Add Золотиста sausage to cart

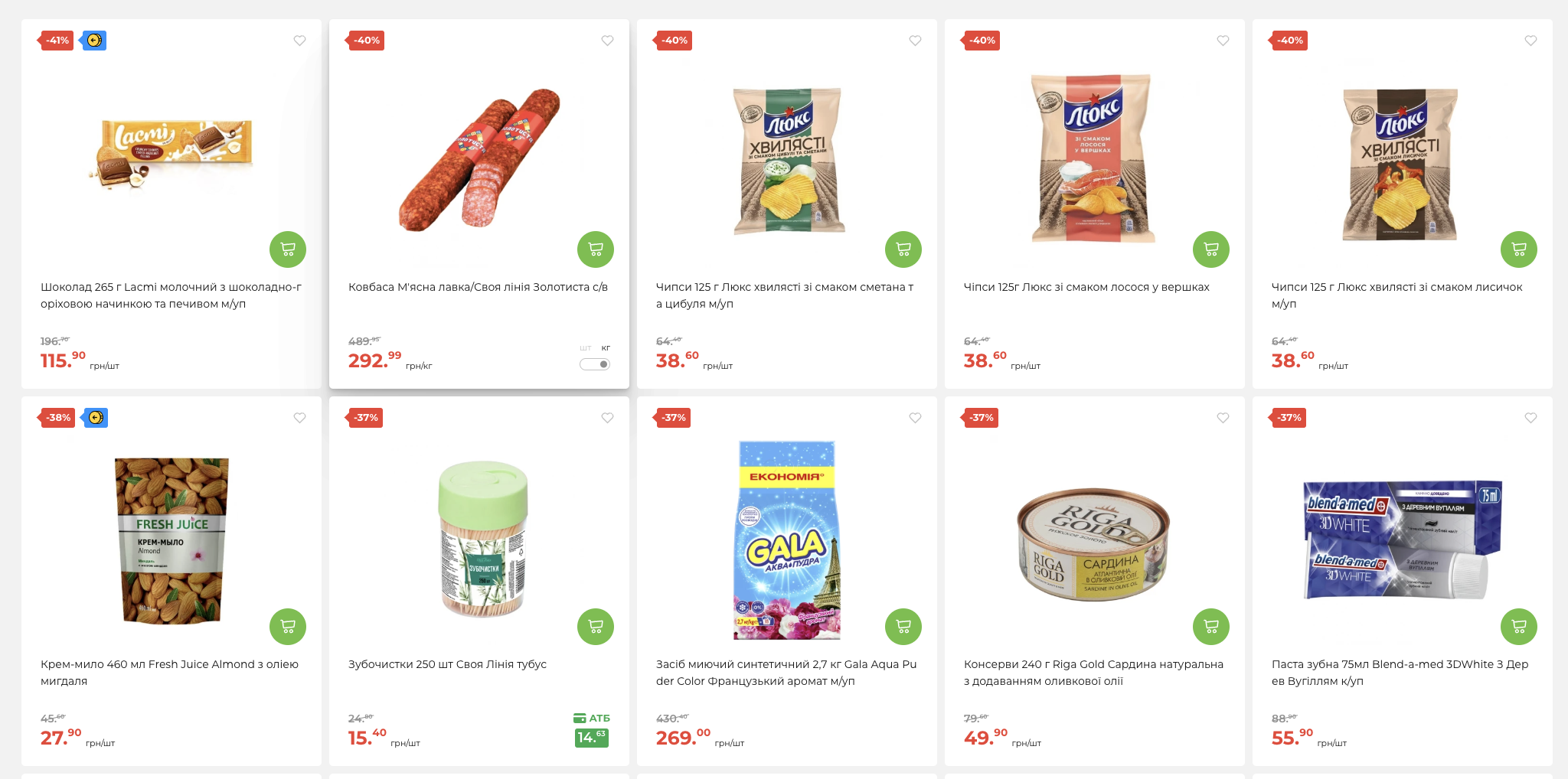pos(596,249)
